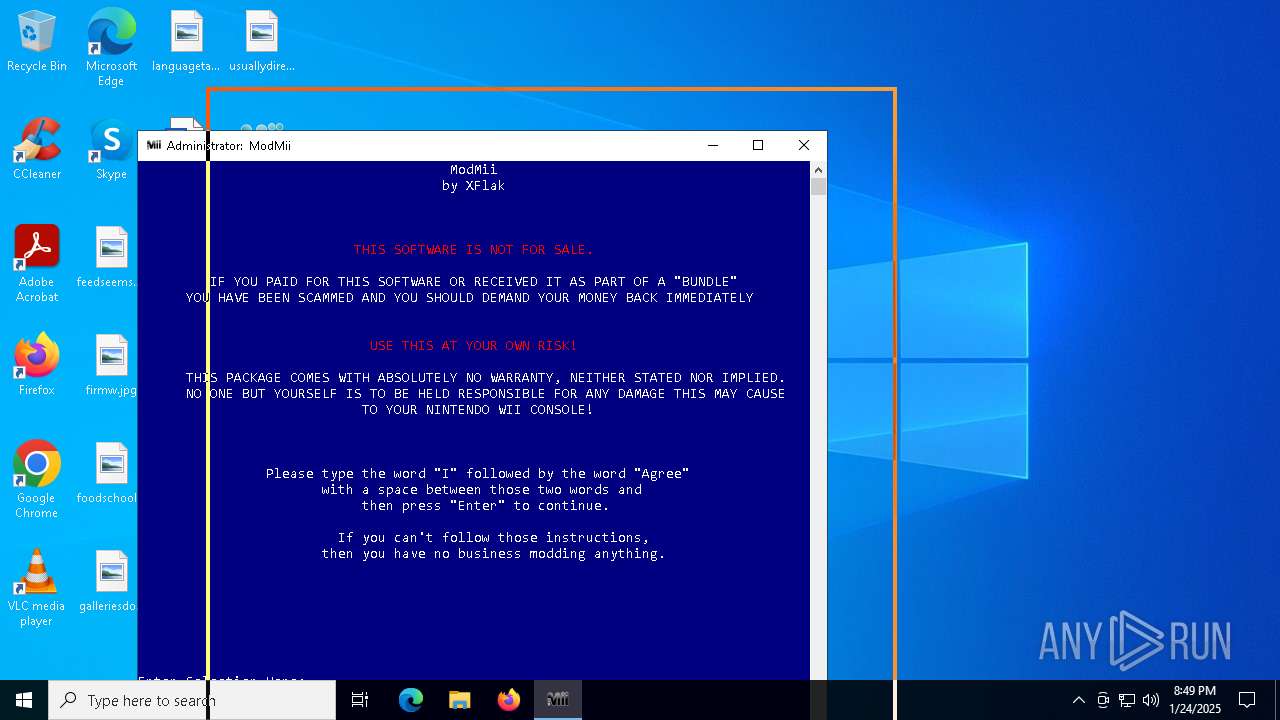Launch Adobe Acrobat from the desktop

(x=37, y=264)
